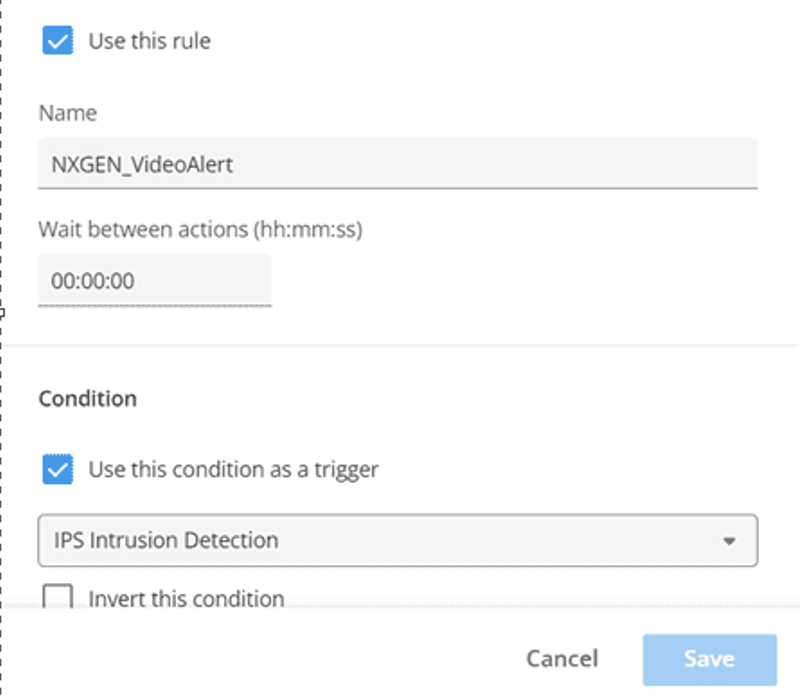Click the dropdown arrow of the condition selector

(729, 541)
